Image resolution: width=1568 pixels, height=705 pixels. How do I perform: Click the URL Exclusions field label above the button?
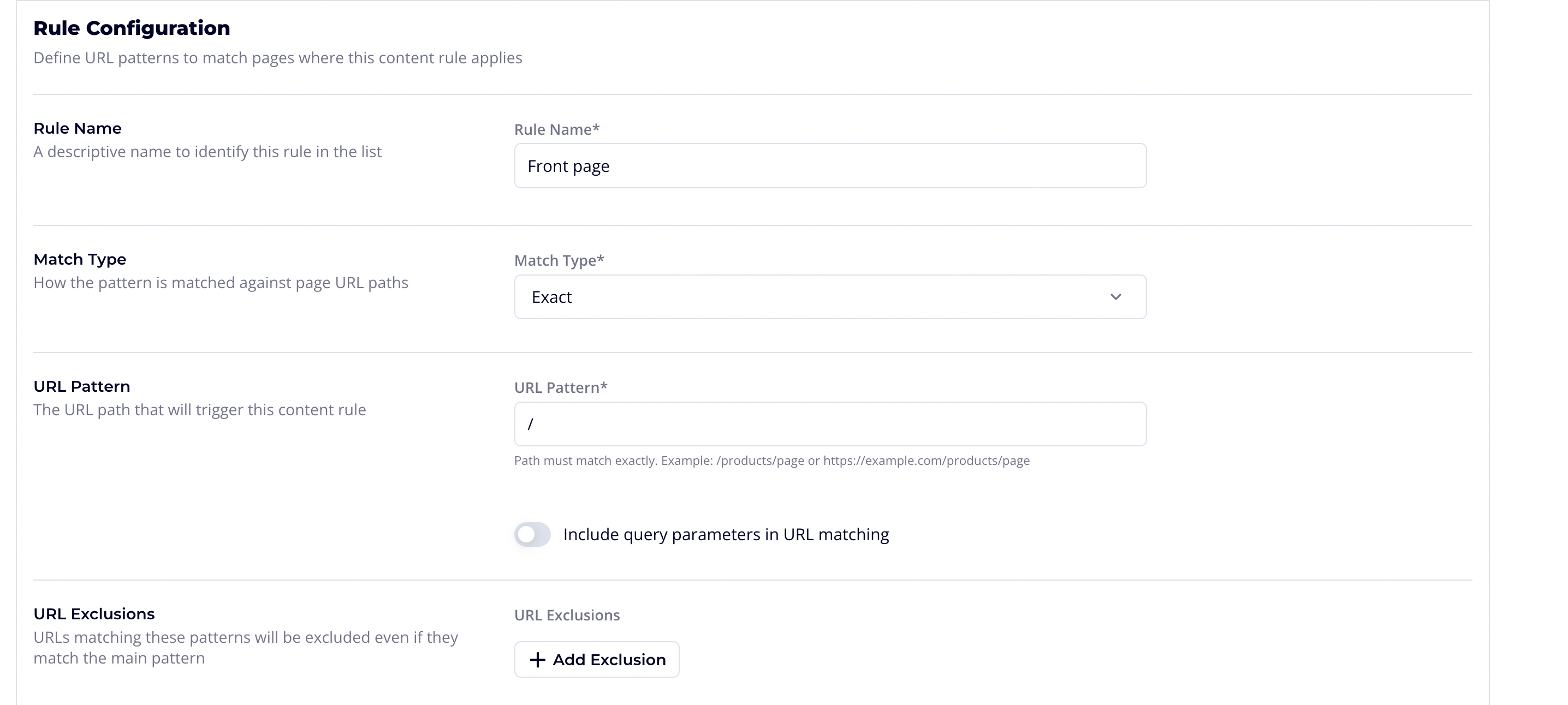pyautogui.click(x=567, y=615)
